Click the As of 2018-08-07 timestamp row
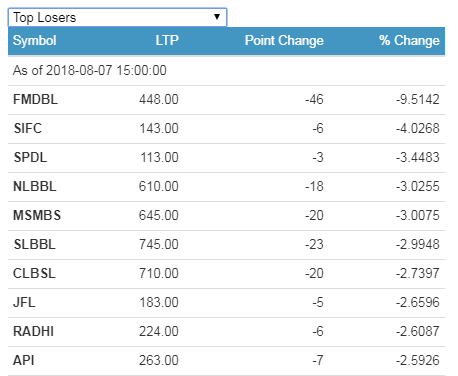The width and height of the screenshot is (458, 376). click(226, 71)
